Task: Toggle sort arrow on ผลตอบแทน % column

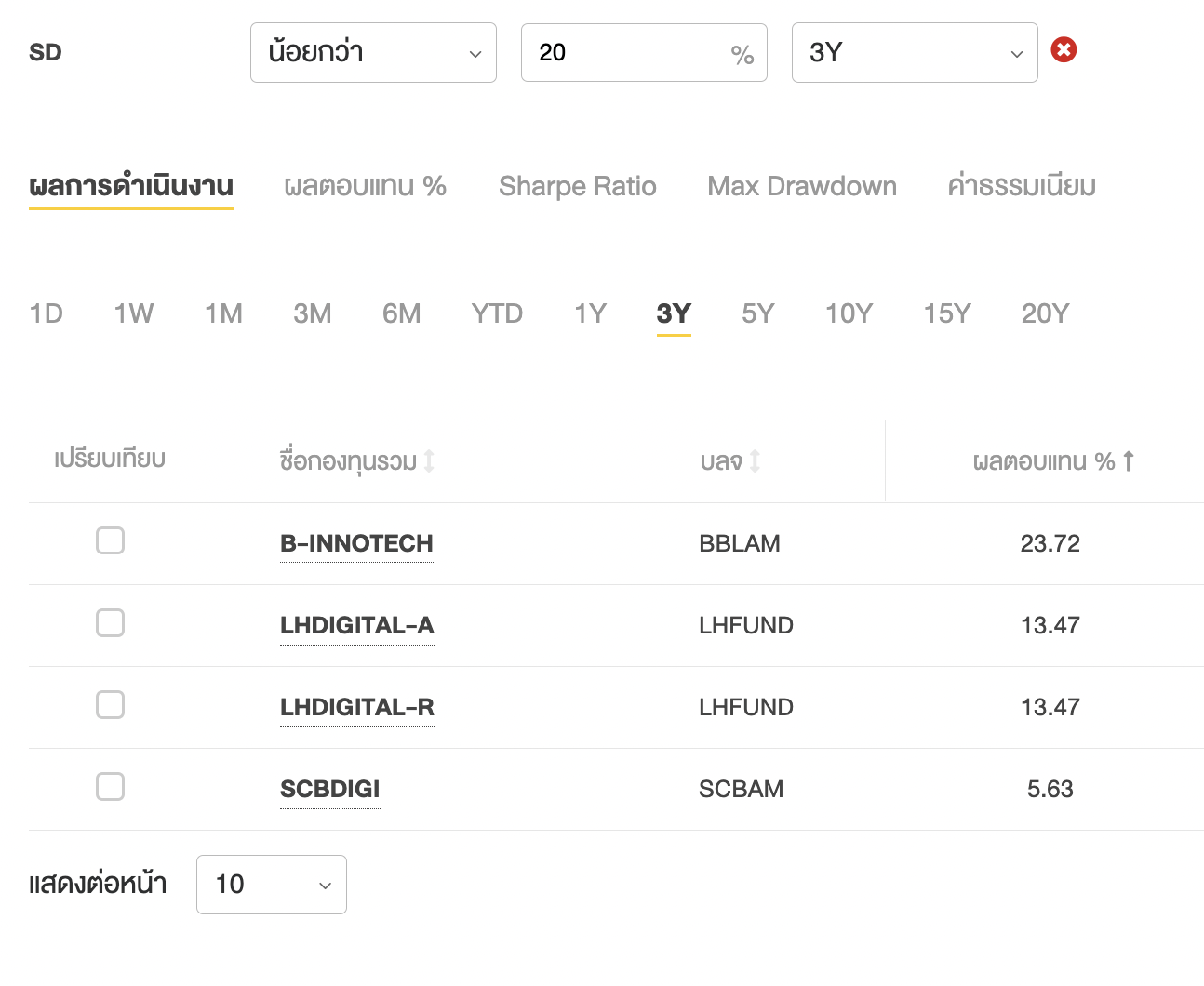Action: 1129,460
